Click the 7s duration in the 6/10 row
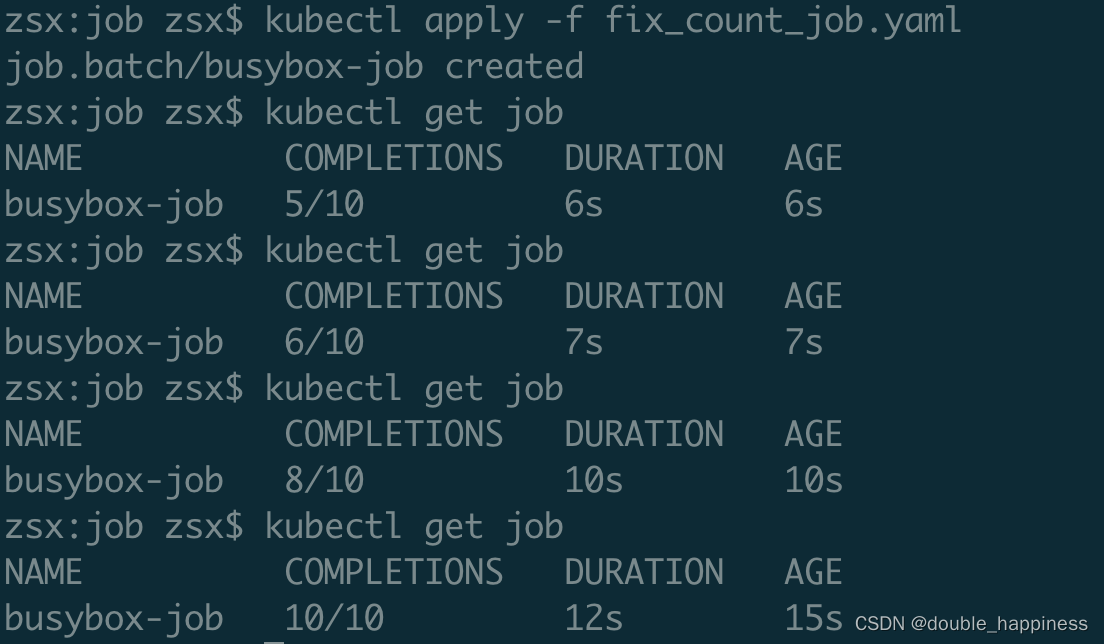 pyautogui.click(x=584, y=342)
